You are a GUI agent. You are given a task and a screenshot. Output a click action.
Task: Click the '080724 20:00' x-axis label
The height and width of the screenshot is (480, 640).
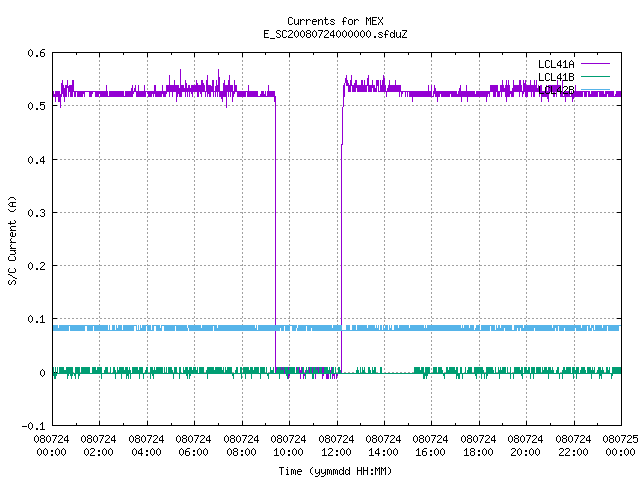point(525,446)
